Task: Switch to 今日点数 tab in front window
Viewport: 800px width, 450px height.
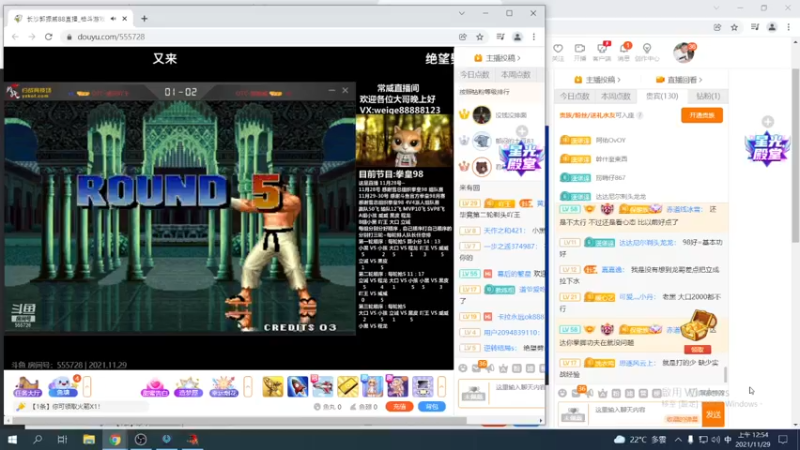Action: pos(474,74)
